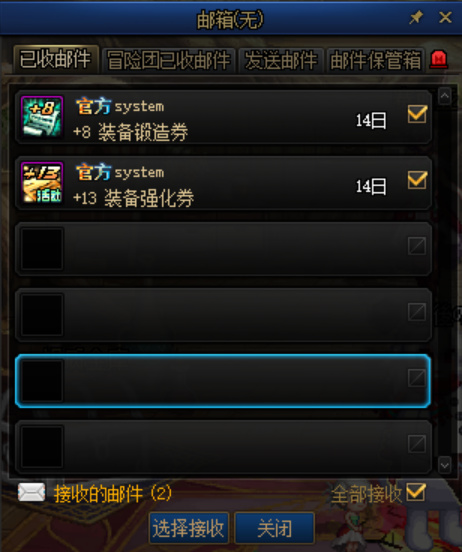Click the scroll down arrow of mail list
462x552 pixels.
(445, 465)
